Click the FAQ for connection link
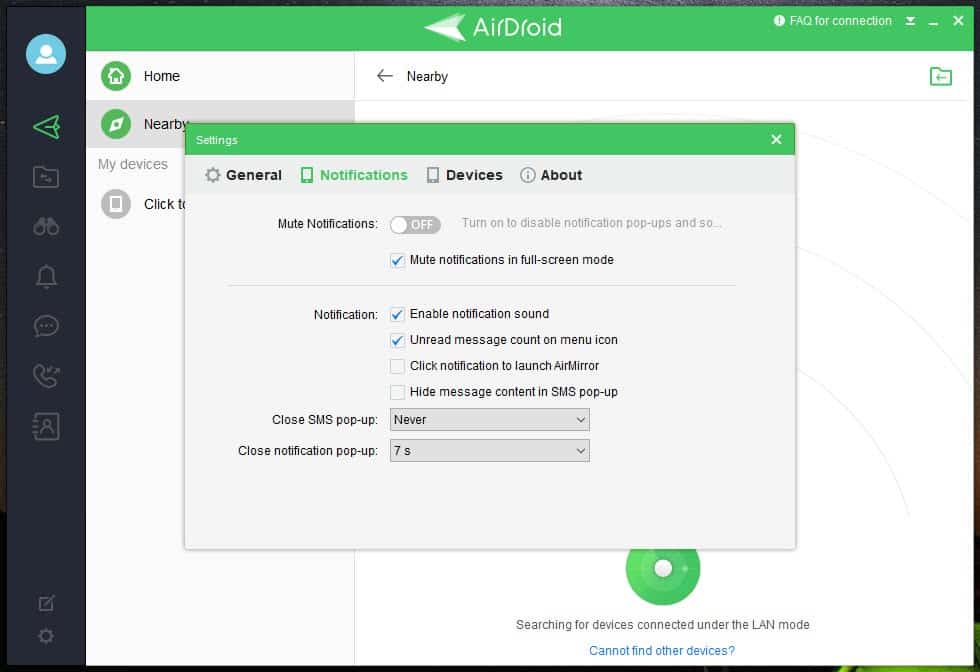This screenshot has height=672, width=980. click(x=839, y=21)
